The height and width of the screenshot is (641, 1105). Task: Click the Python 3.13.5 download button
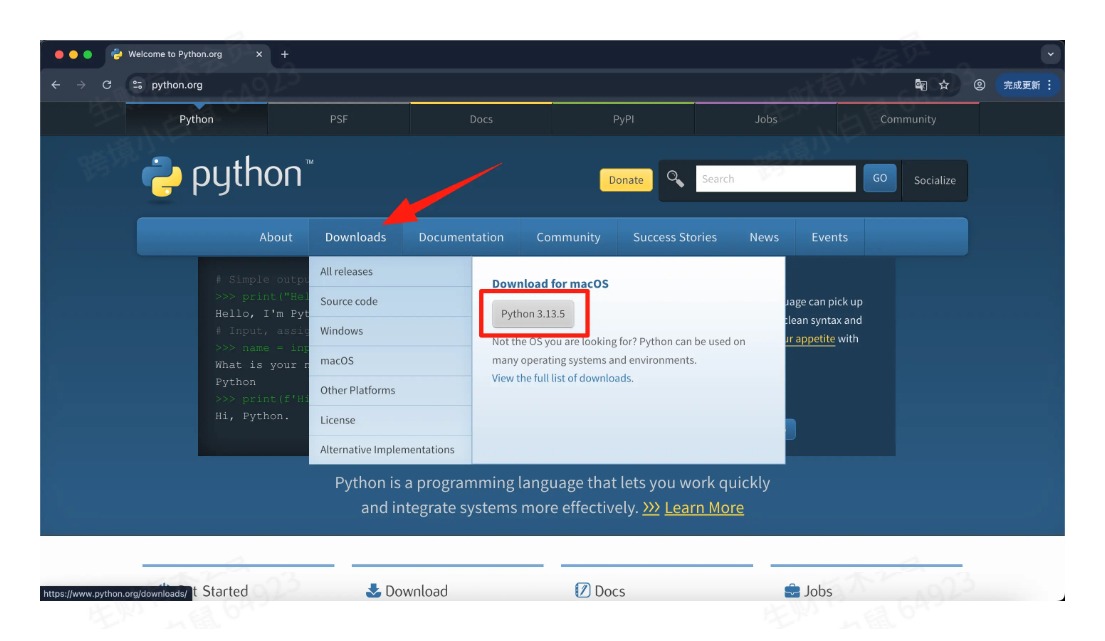click(x=533, y=314)
